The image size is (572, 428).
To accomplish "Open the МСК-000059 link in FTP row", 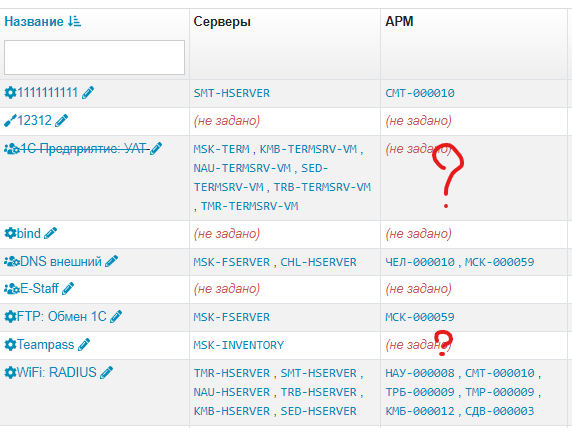I will point(420,317).
